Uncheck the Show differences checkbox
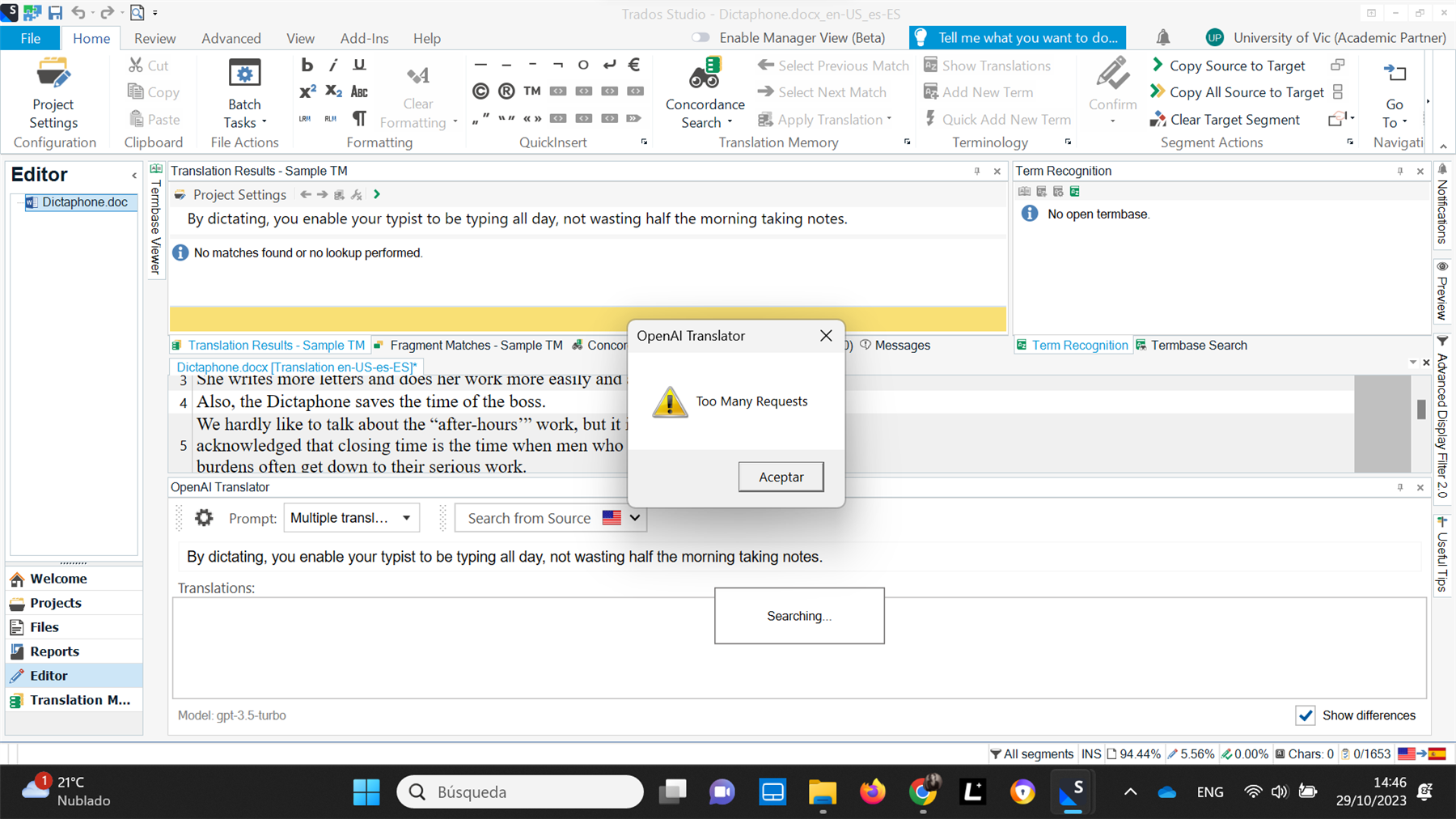 pos(1305,715)
